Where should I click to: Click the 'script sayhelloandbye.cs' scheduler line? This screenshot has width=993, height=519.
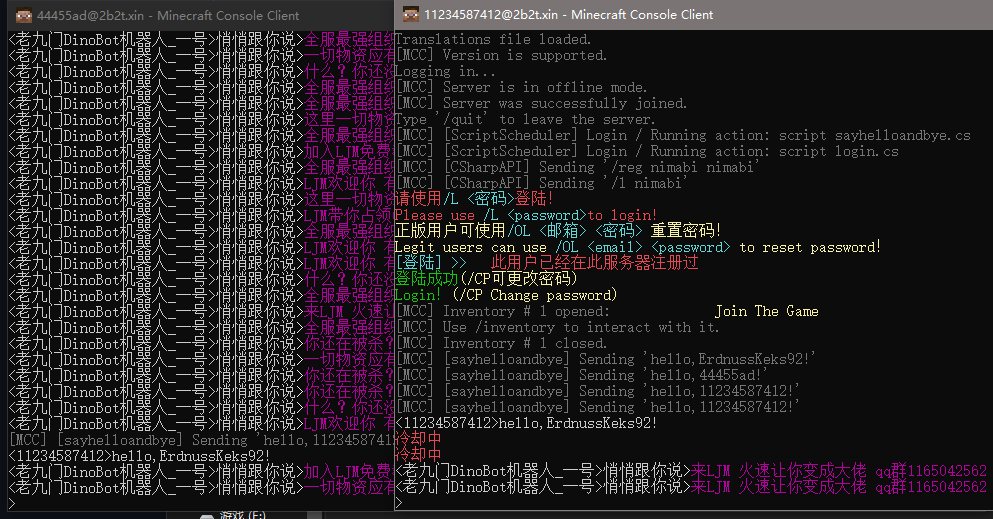(x=683, y=135)
